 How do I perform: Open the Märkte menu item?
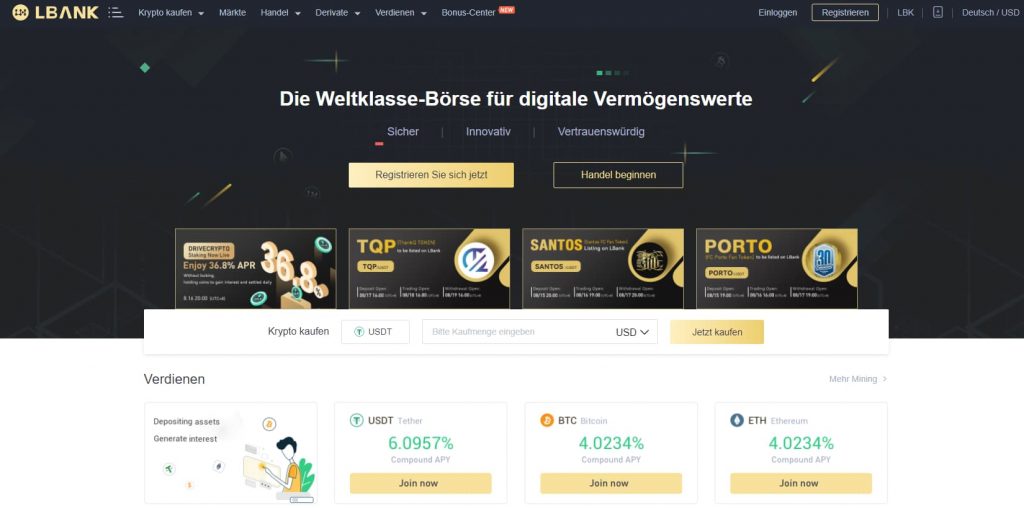click(232, 12)
